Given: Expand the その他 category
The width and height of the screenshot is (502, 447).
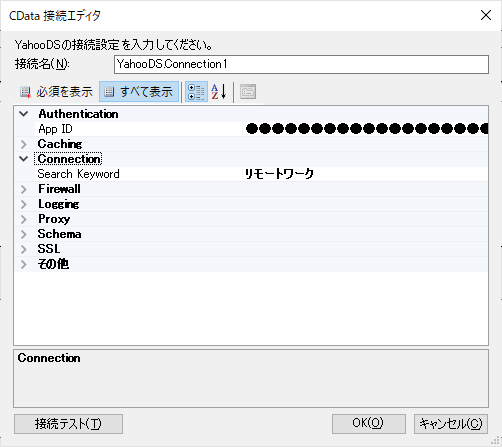Looking at the screenshot, I should click(24, 264).
